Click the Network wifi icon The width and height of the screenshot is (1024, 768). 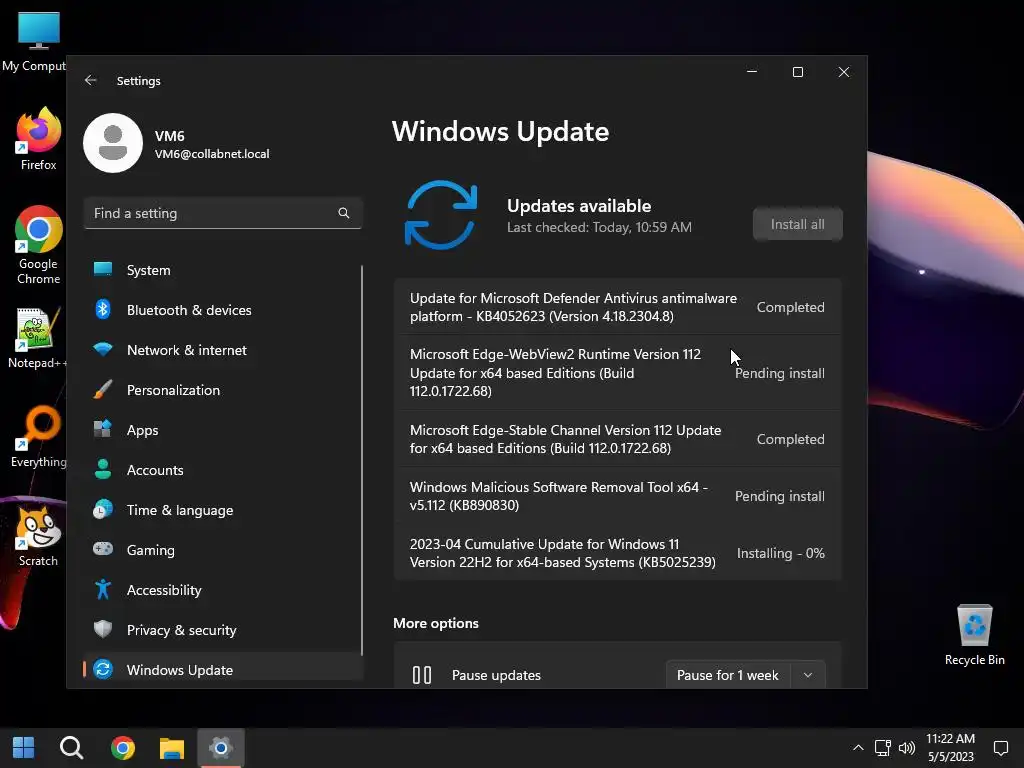[103, 349]
